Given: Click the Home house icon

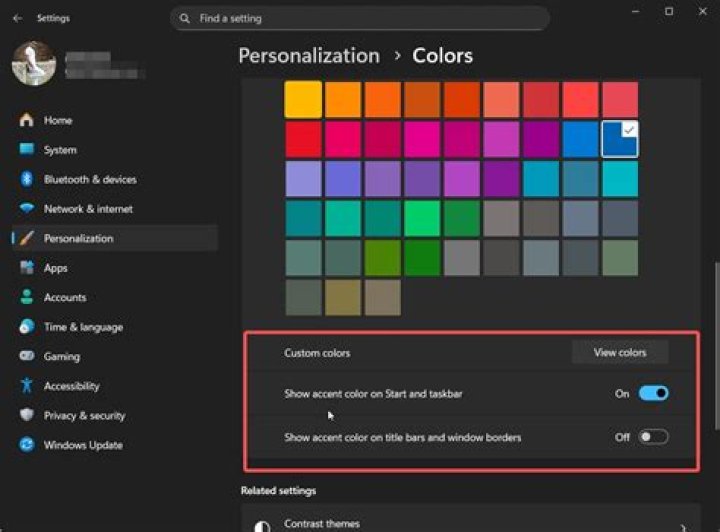Looking at the screenshot, I should pos(27,120).
